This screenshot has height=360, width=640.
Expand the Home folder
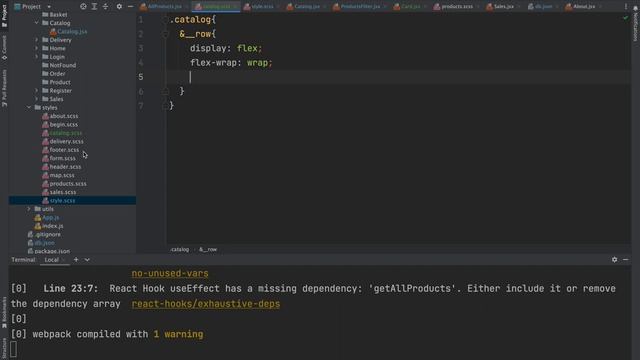coord(37,48)
